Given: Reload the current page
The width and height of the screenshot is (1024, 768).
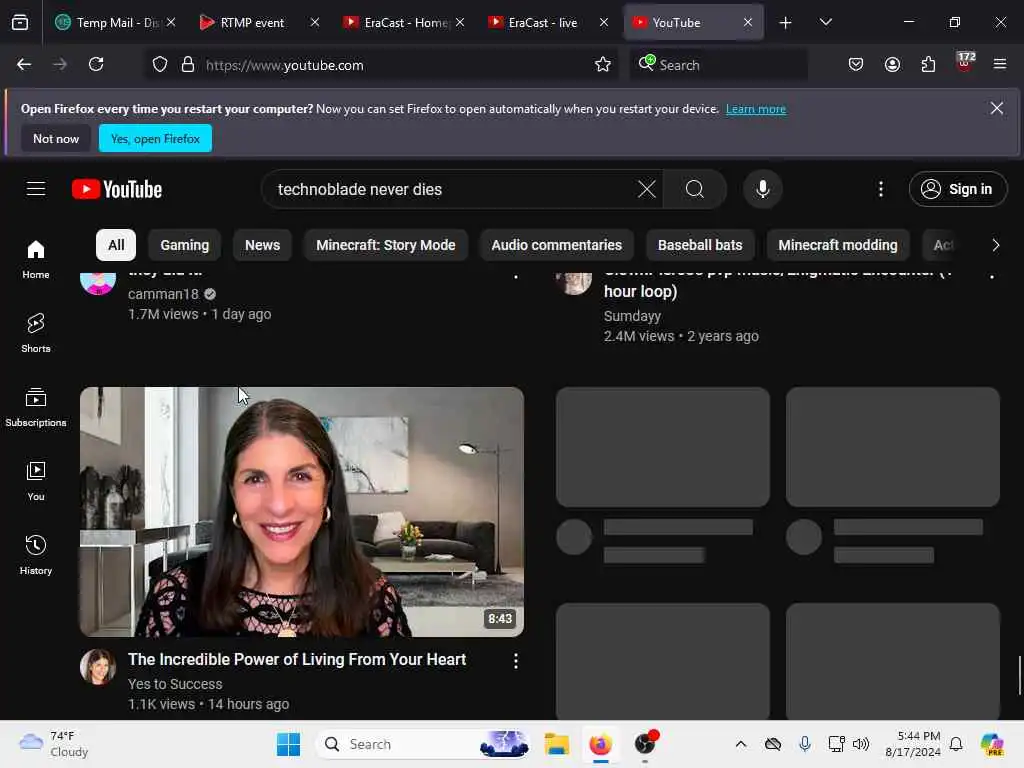Looking at the screenshot, I should [96, 65].
